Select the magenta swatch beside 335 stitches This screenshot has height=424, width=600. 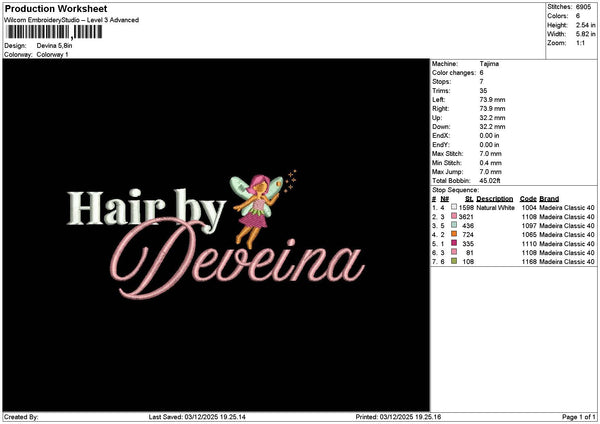(454, 243)
